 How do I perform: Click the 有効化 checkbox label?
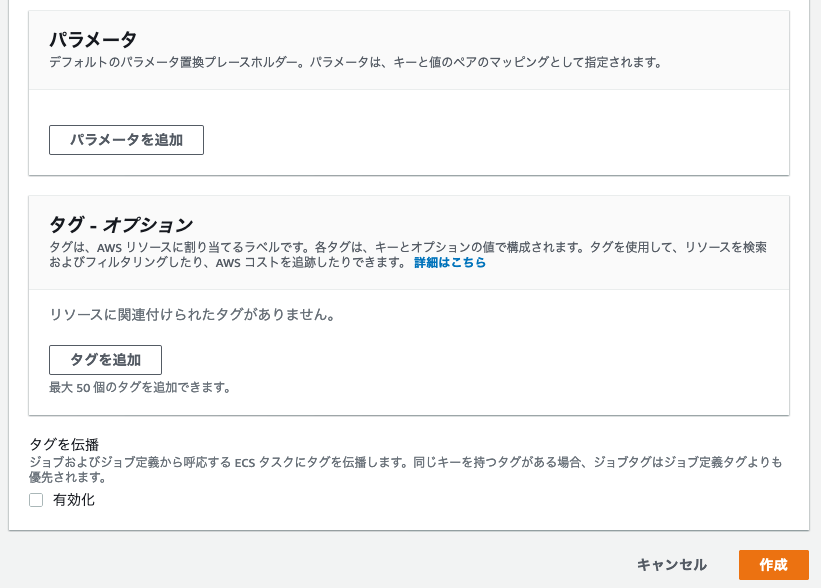pos(74,500)
